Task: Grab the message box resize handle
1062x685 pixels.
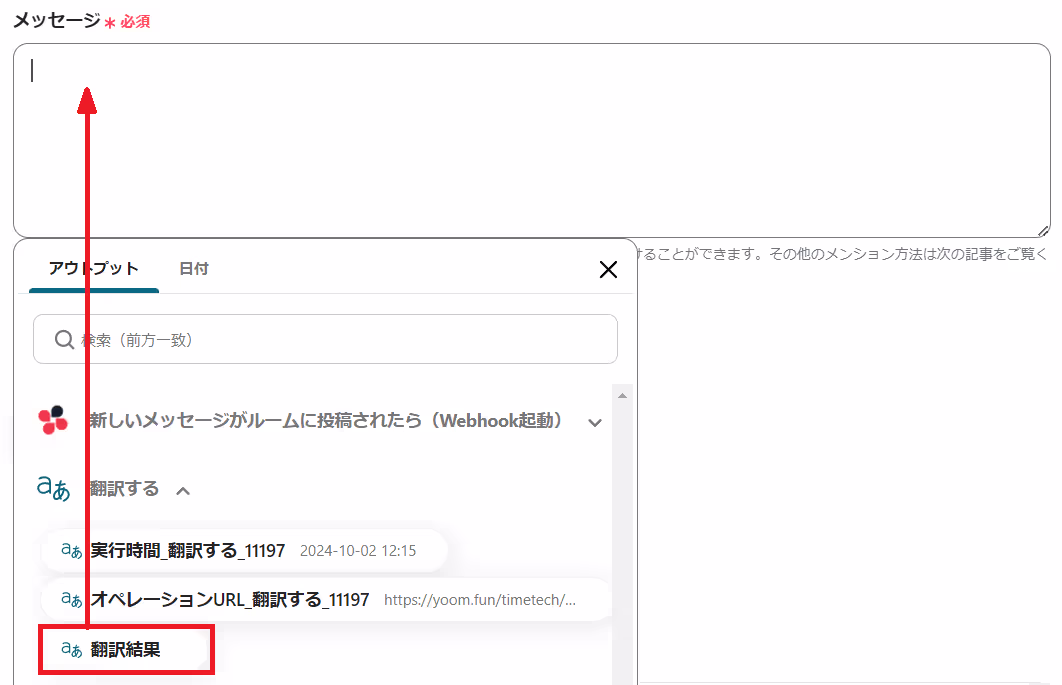Action: (1044, 231)
